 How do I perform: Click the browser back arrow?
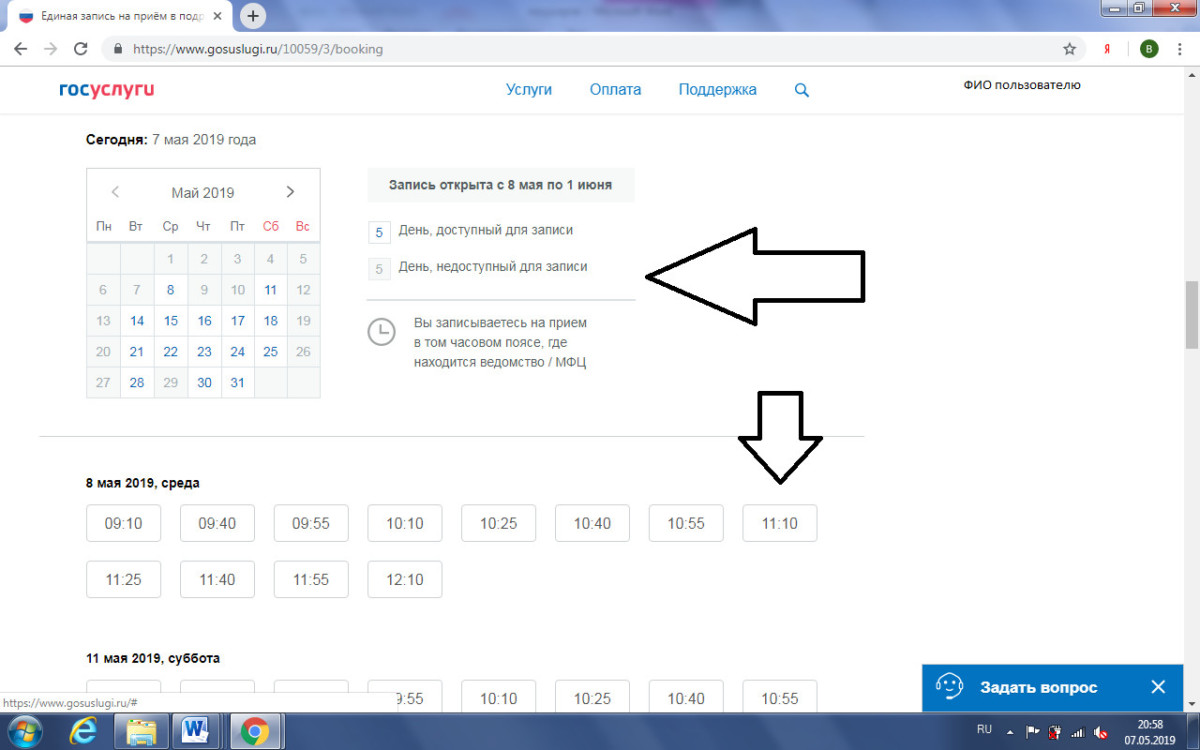pos(21,49)
